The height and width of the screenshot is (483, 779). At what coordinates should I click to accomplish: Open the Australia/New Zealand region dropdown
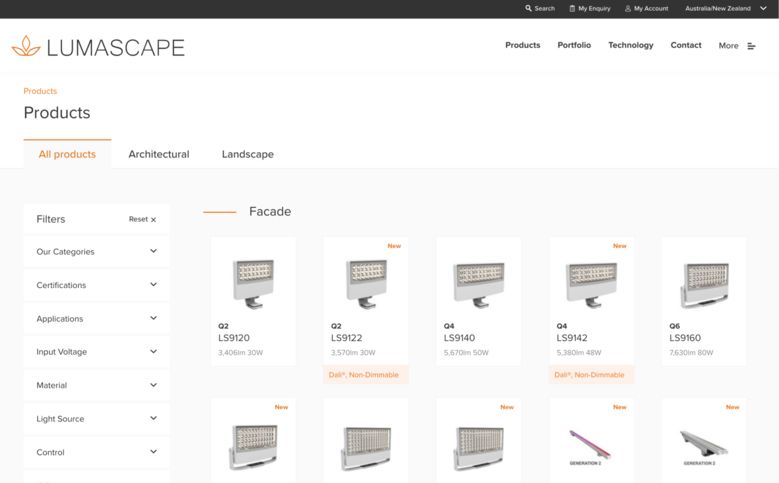click(726, 8)
